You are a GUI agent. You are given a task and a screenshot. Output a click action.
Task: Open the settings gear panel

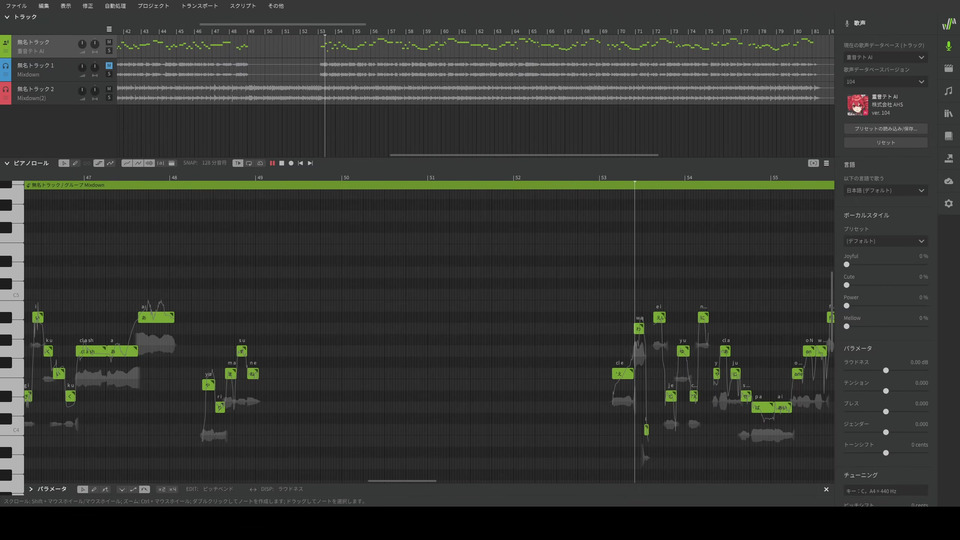[x=948, y=203]
